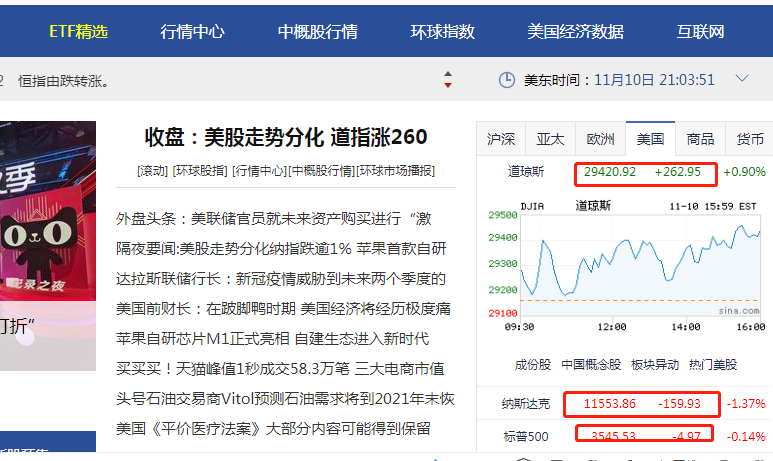Open the 热门美股 link
Image resolution: width=773 pixels, height=461 pixels.
(713, 365)
